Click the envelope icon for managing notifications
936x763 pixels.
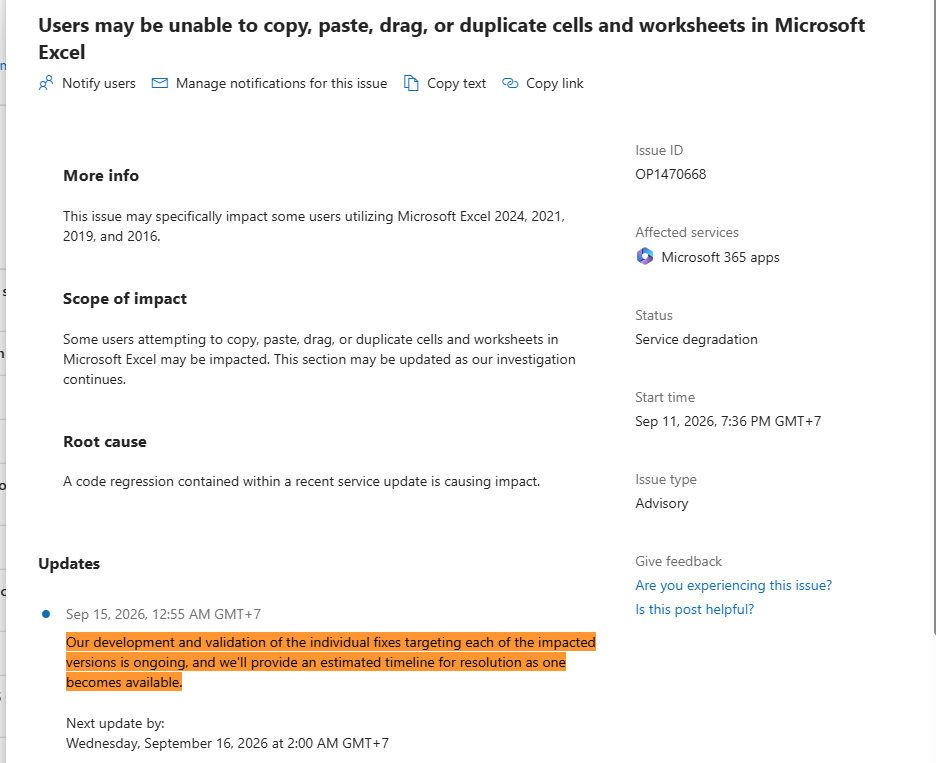click(159, 83)
